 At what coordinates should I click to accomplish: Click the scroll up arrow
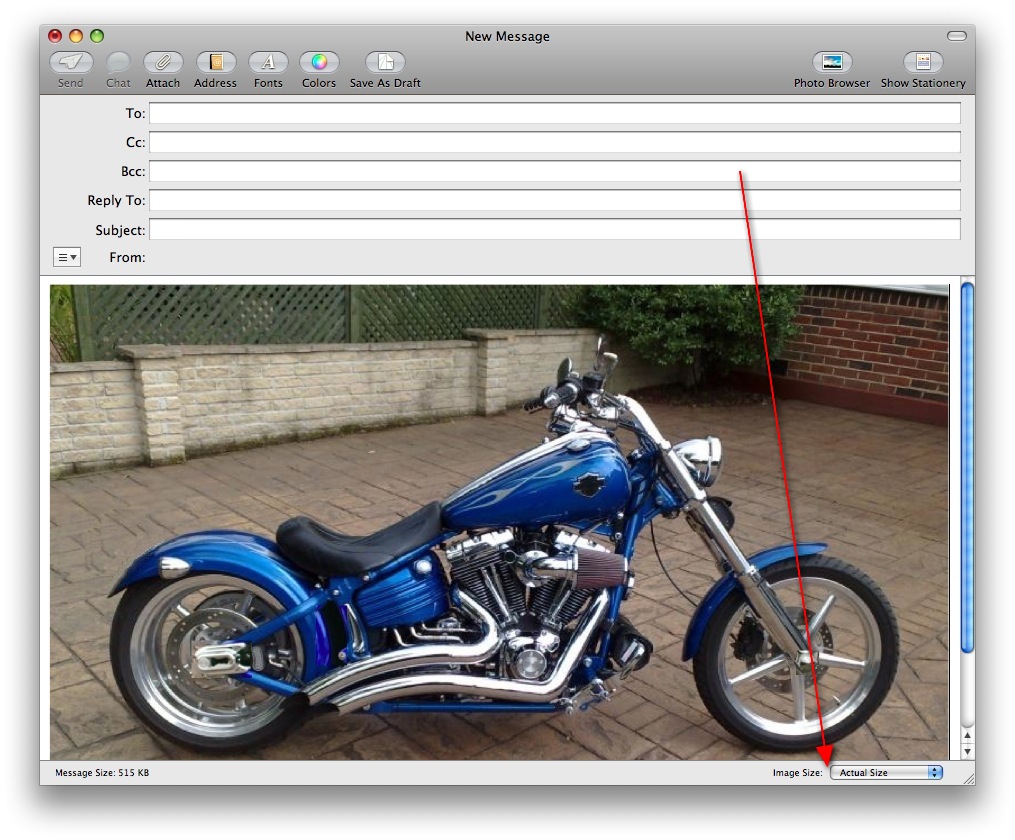(x=967, y=736)
